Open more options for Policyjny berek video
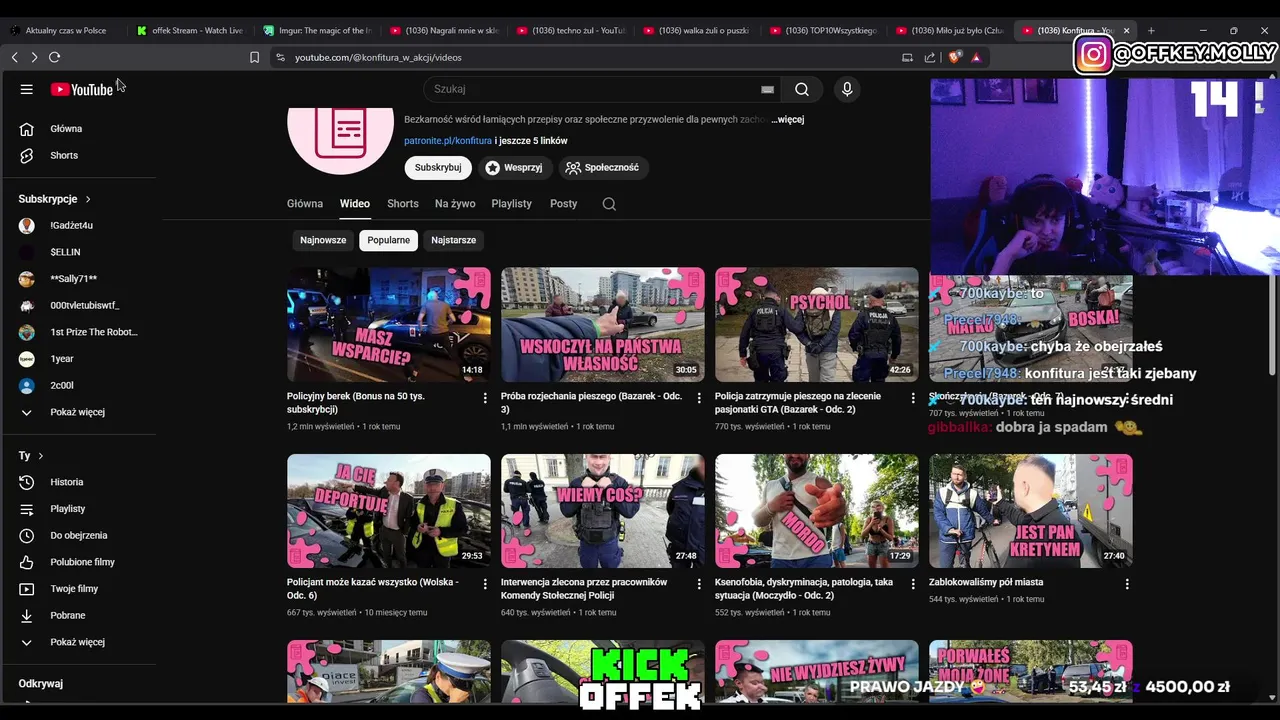The width and height of the screenshot is (1280, 720). click(485, 398)
